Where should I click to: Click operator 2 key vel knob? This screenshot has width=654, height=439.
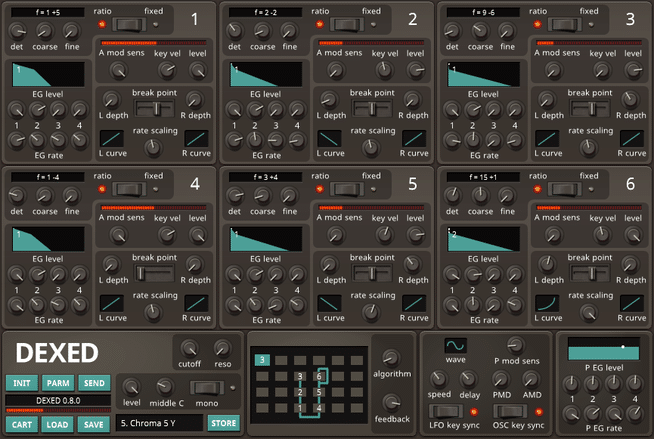(x=384, y=70)
